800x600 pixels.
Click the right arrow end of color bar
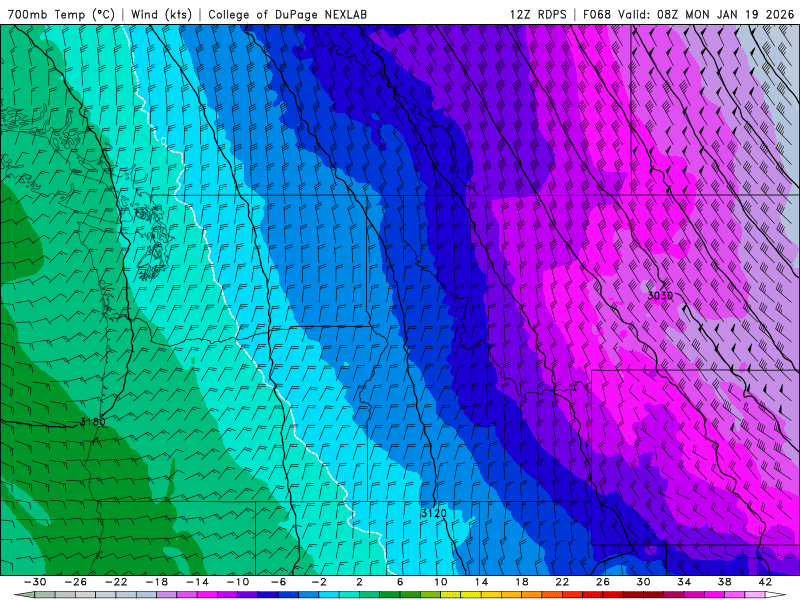pos(776,595)
